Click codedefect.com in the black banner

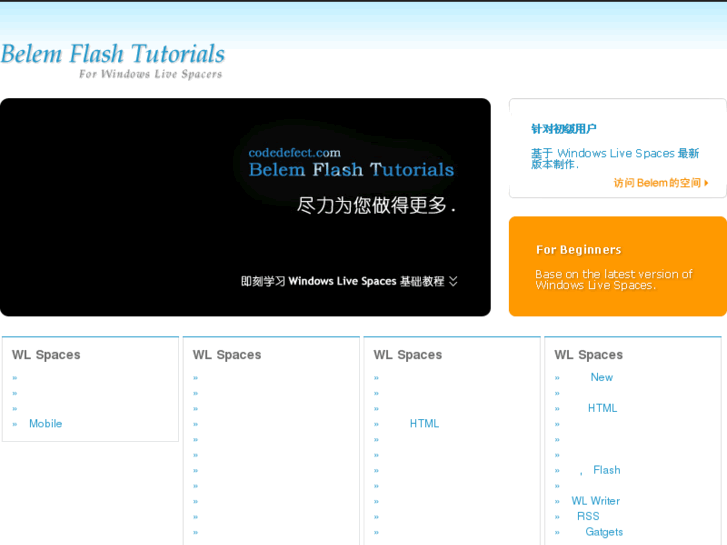294,153
